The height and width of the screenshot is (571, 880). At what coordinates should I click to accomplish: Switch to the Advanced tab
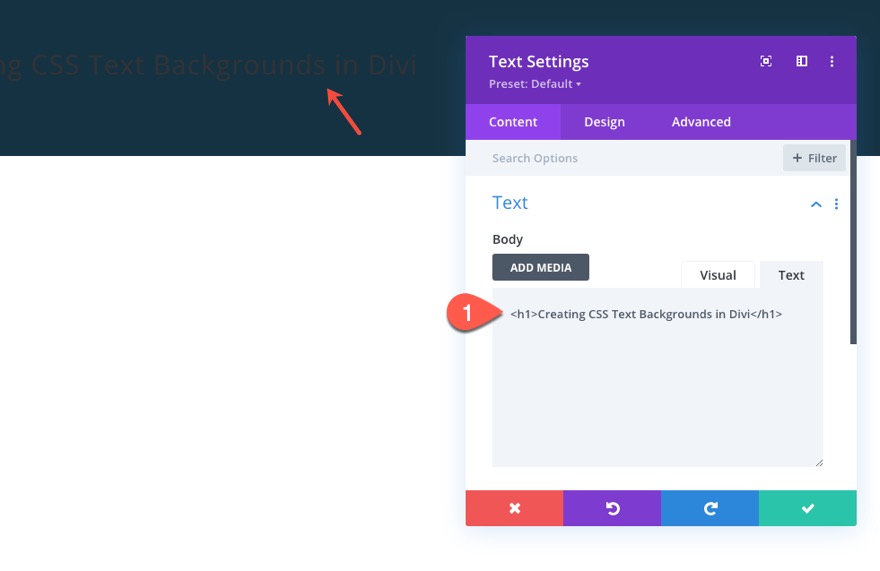tap(701, 122)
